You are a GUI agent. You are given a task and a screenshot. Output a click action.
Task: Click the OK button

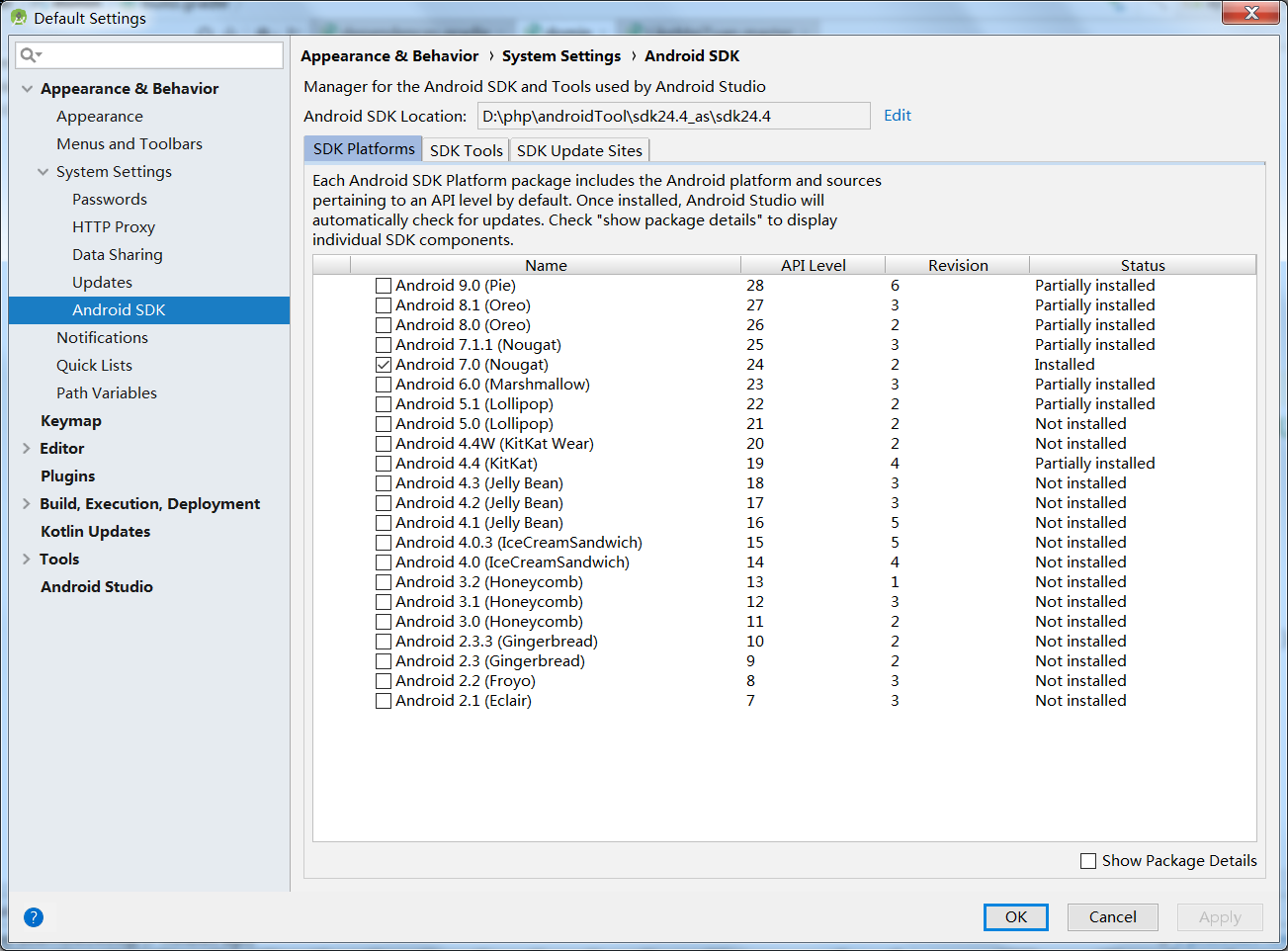[x=1016, y=917]
